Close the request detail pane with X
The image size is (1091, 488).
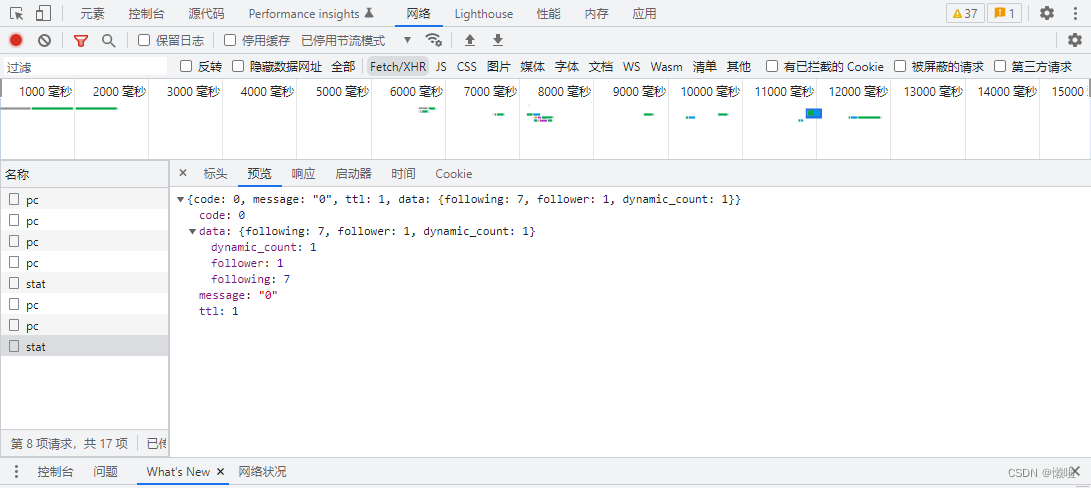coord(183,173)
